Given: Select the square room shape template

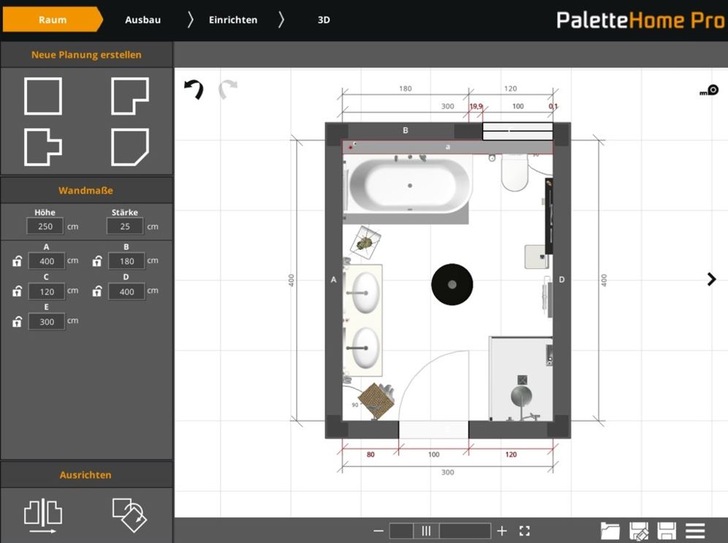Looking at the screenshot, I should coord(43,97).
